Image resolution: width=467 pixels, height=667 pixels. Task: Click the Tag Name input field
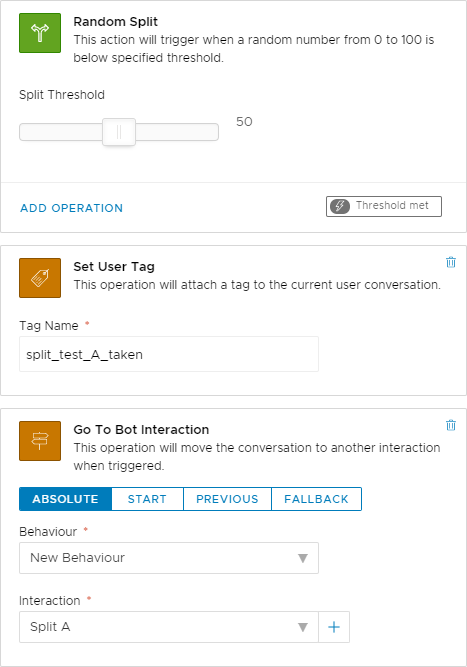[x=169, y=354]
